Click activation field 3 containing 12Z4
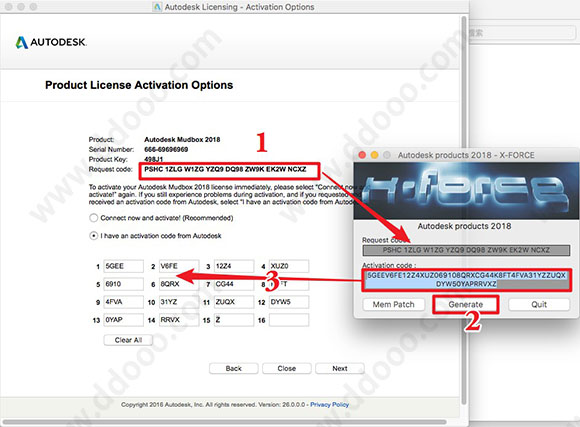Viewport: 580px width, 427px height. (234, 266)
